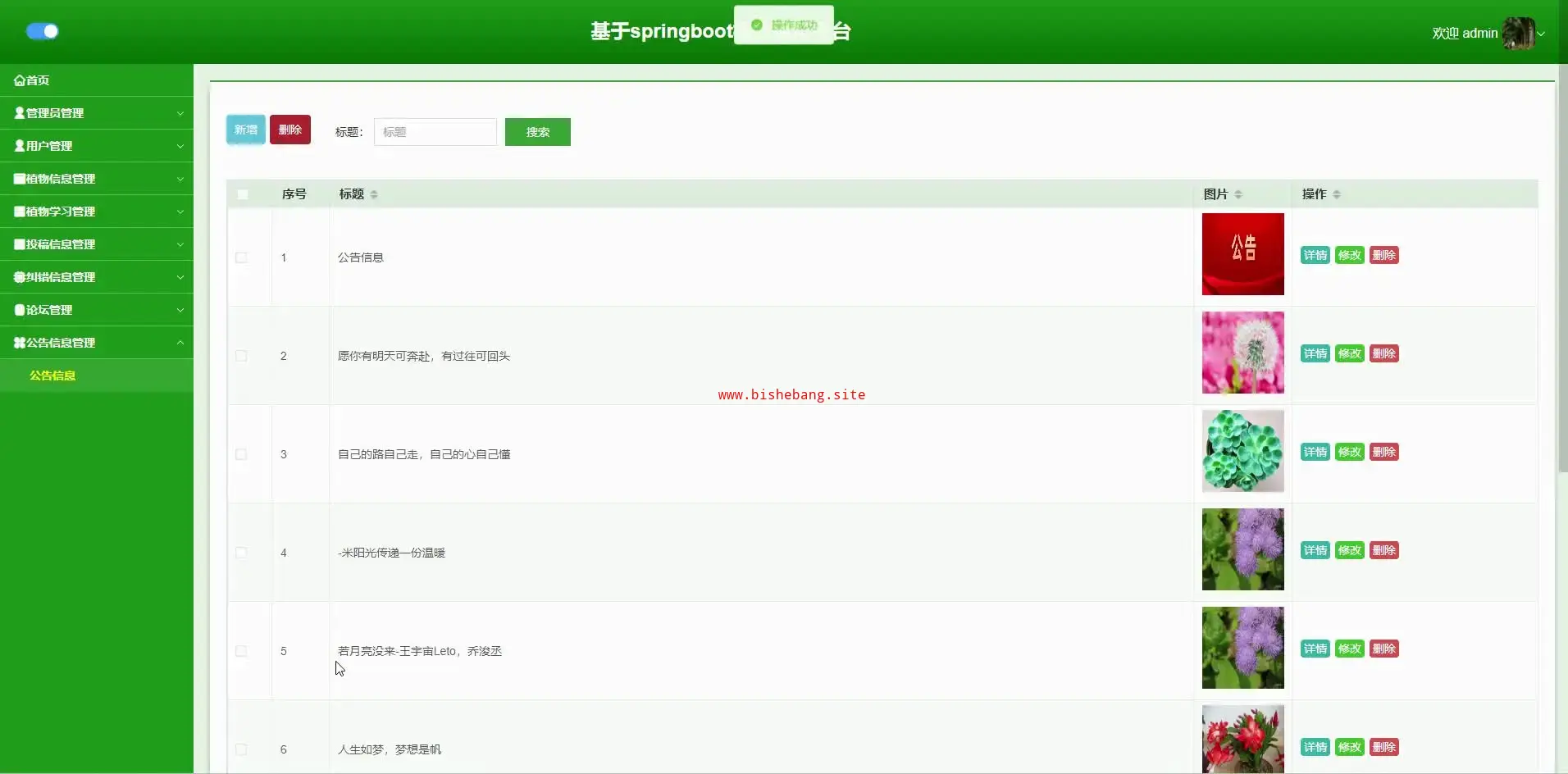Open the purple flower thumbnail in row 4
The image size is (1568, 774).
tap(1243, 549)
